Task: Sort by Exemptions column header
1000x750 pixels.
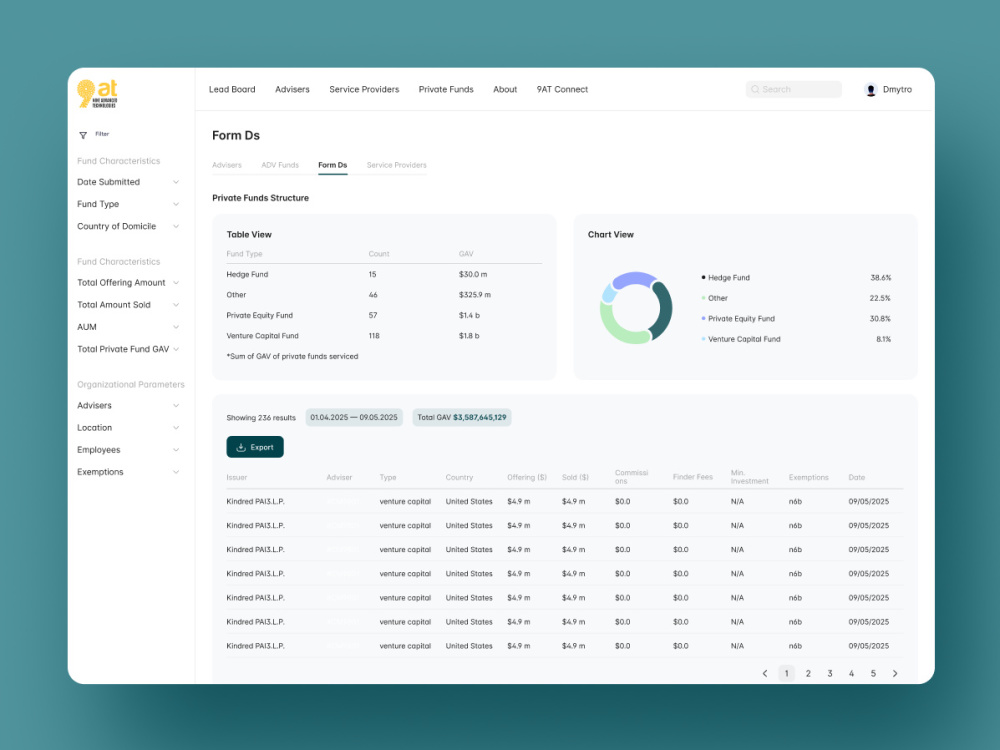Action: pos(809,477)
